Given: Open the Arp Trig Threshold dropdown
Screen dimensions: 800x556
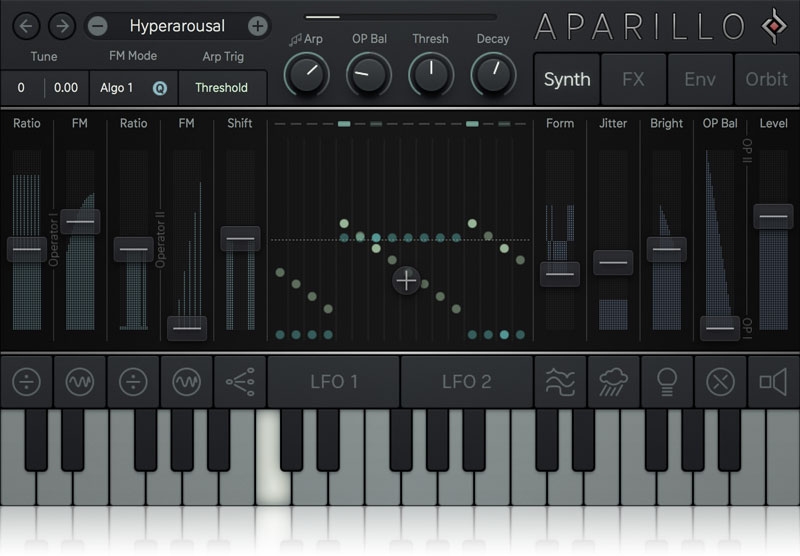Looking at the screenshot, I should [x=222, y=88].
